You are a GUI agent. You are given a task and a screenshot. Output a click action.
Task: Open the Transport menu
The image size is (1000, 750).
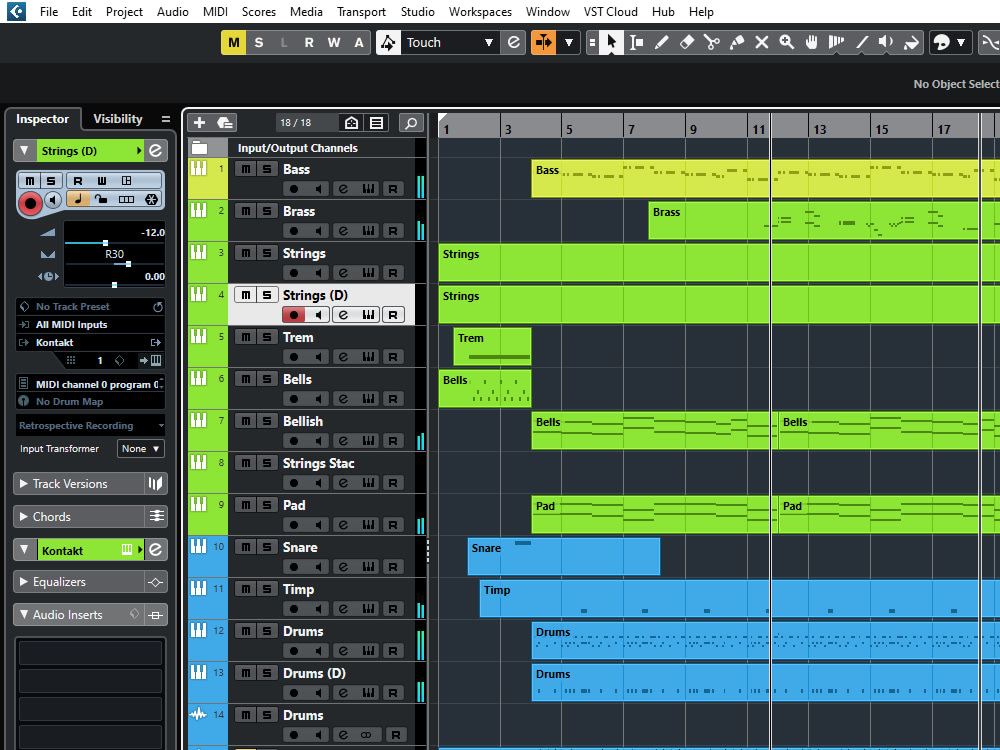[361, 11]
